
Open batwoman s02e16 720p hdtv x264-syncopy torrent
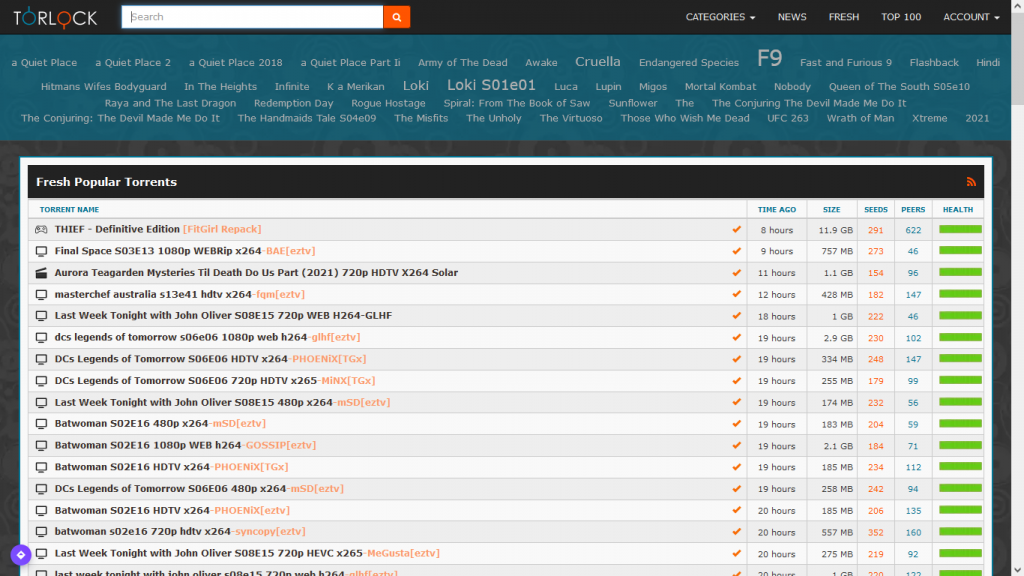[x=180, y=532]
